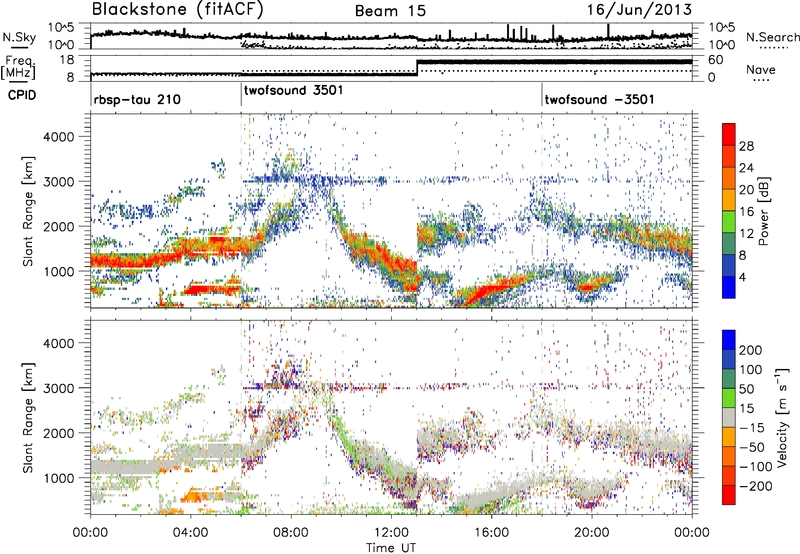Image resolution: width=800 pixels, height=554 pixels.
Task: Click the "60" Nave scale tick label
Action: pyautogui.click(x=715, y=60)
